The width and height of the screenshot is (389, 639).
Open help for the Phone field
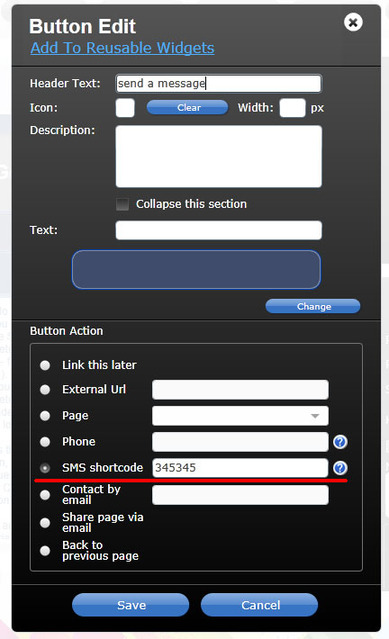point(340,442)
